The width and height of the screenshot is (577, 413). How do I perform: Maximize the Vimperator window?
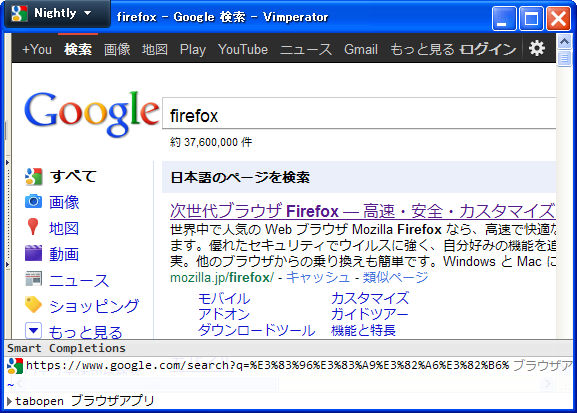click(531, 18)
